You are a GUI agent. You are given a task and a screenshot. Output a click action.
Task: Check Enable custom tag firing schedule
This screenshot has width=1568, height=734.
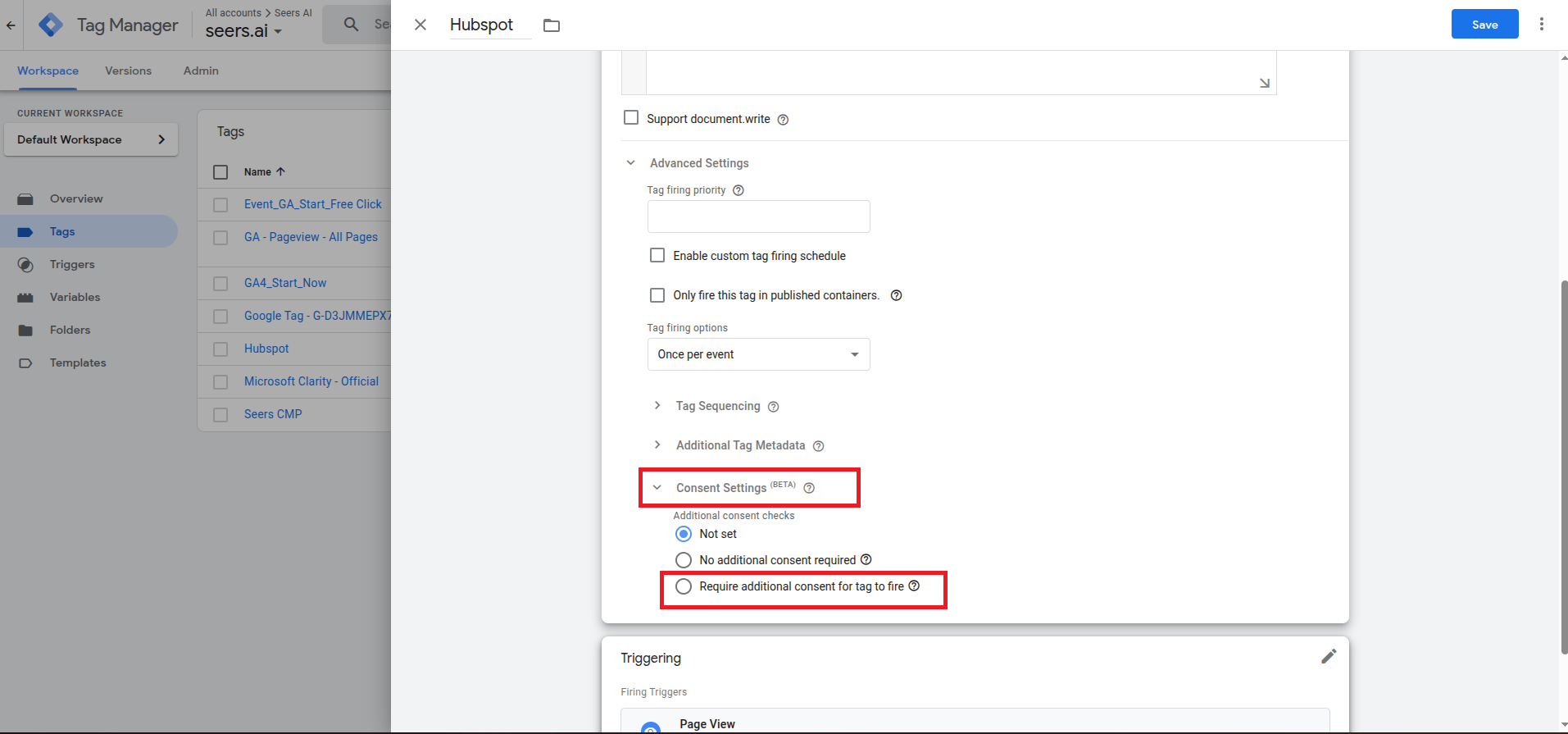coord(657,255)
